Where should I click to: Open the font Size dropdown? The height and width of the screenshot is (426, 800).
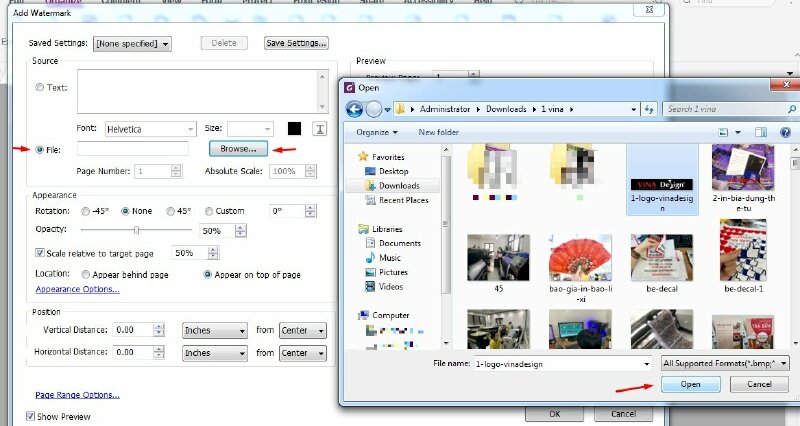pyautogui.click(x=251, y=129)
